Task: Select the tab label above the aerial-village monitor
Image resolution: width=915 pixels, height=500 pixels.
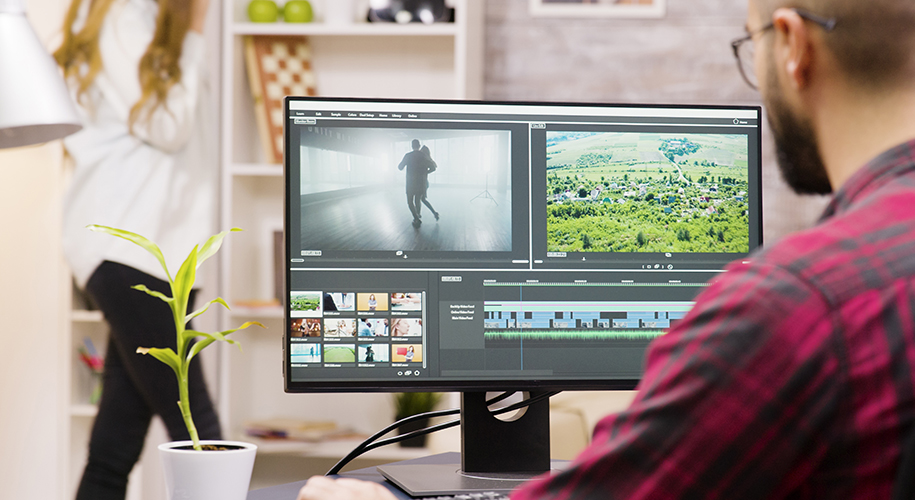Action: [x=538, y=126]
